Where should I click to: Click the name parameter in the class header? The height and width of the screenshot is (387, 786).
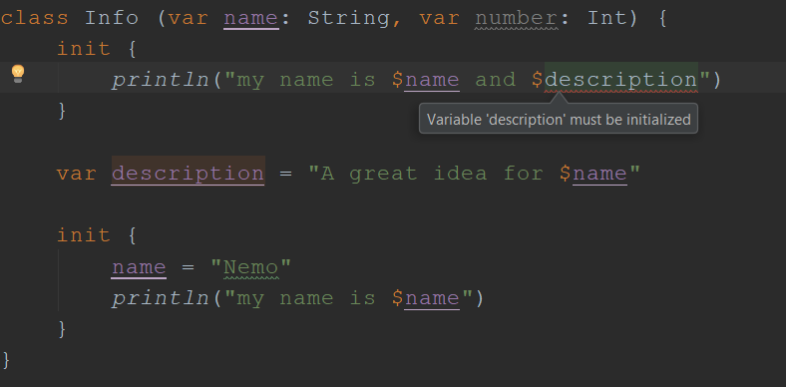click(251, 18)
